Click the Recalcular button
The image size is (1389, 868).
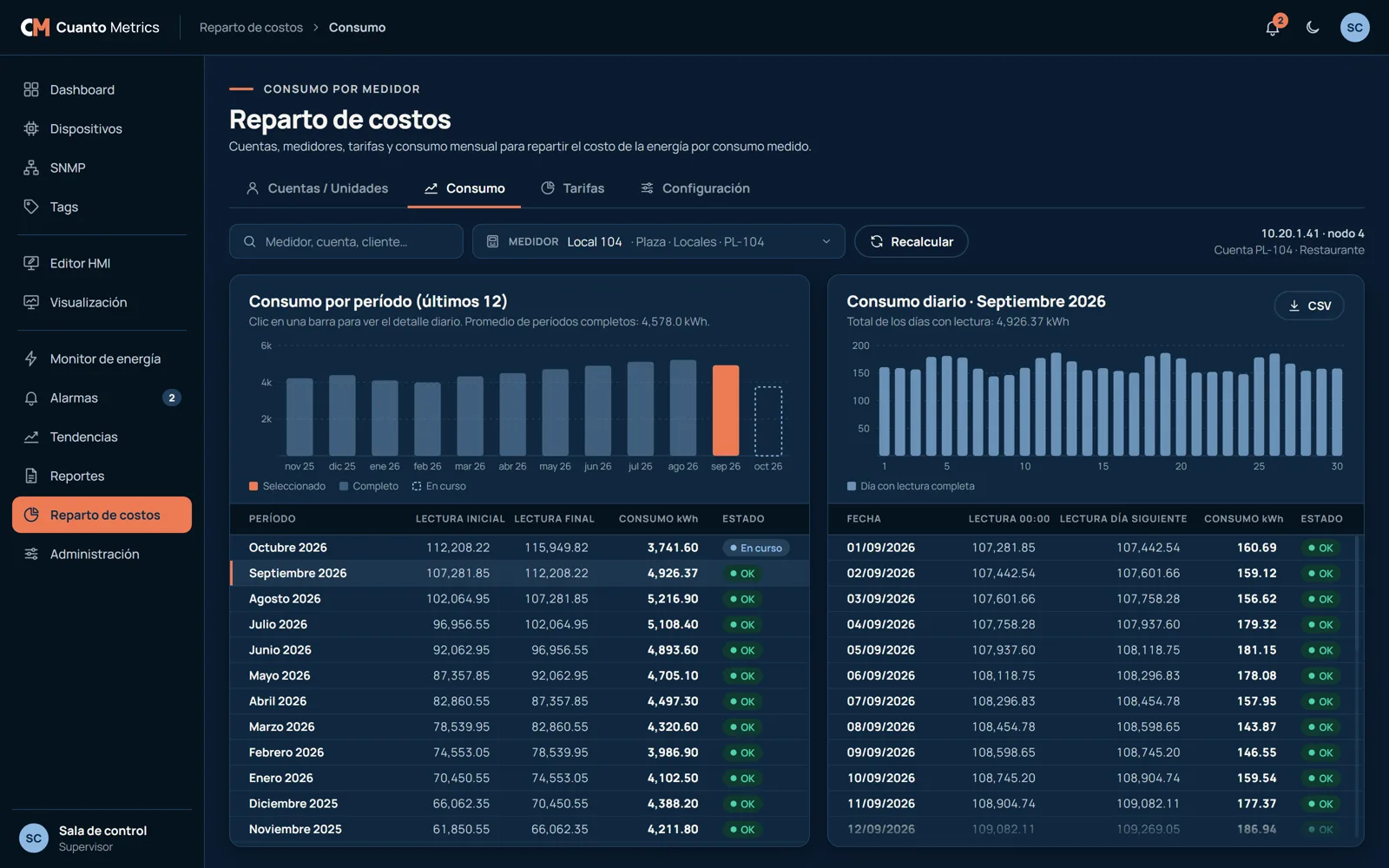(x=912, y=241)
